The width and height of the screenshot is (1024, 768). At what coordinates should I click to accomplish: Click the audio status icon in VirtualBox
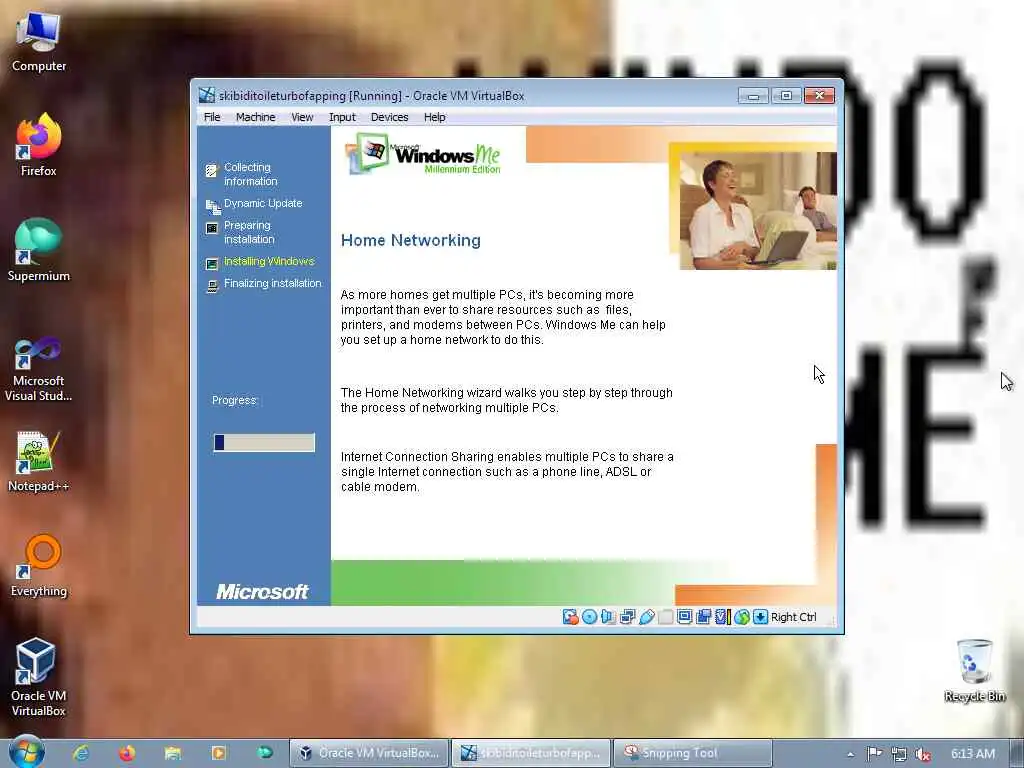608,616
